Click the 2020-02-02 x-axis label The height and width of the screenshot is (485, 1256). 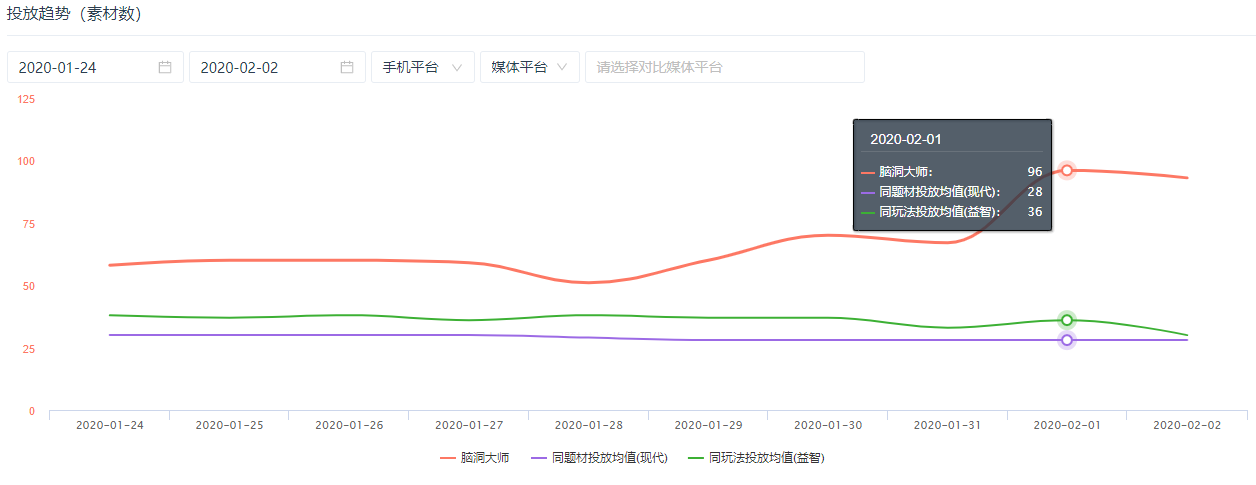tap(1187, 425)
